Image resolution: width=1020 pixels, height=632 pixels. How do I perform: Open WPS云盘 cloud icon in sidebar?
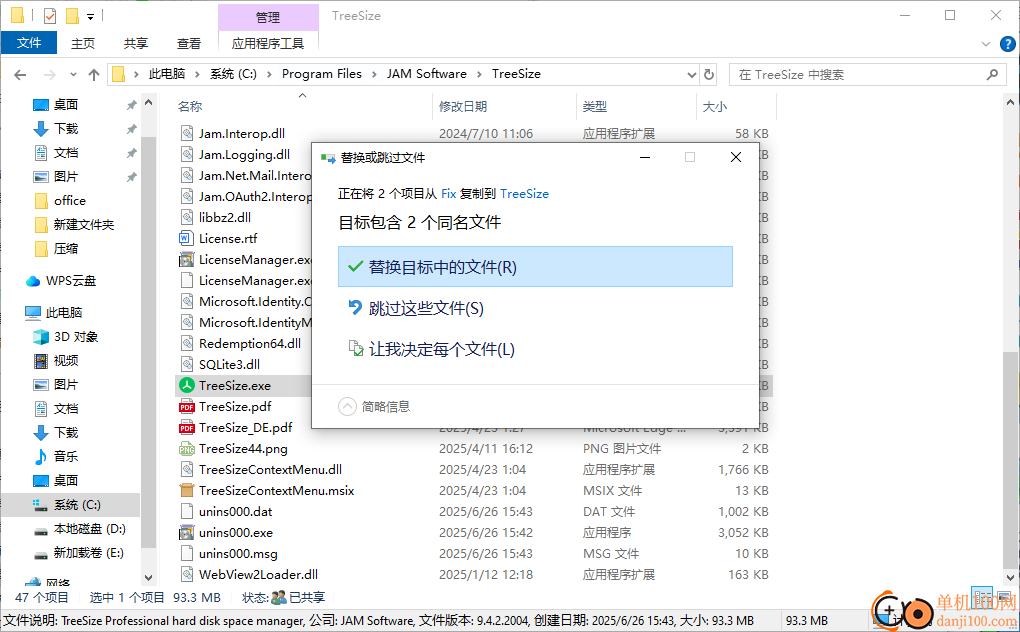click(33, 281)
